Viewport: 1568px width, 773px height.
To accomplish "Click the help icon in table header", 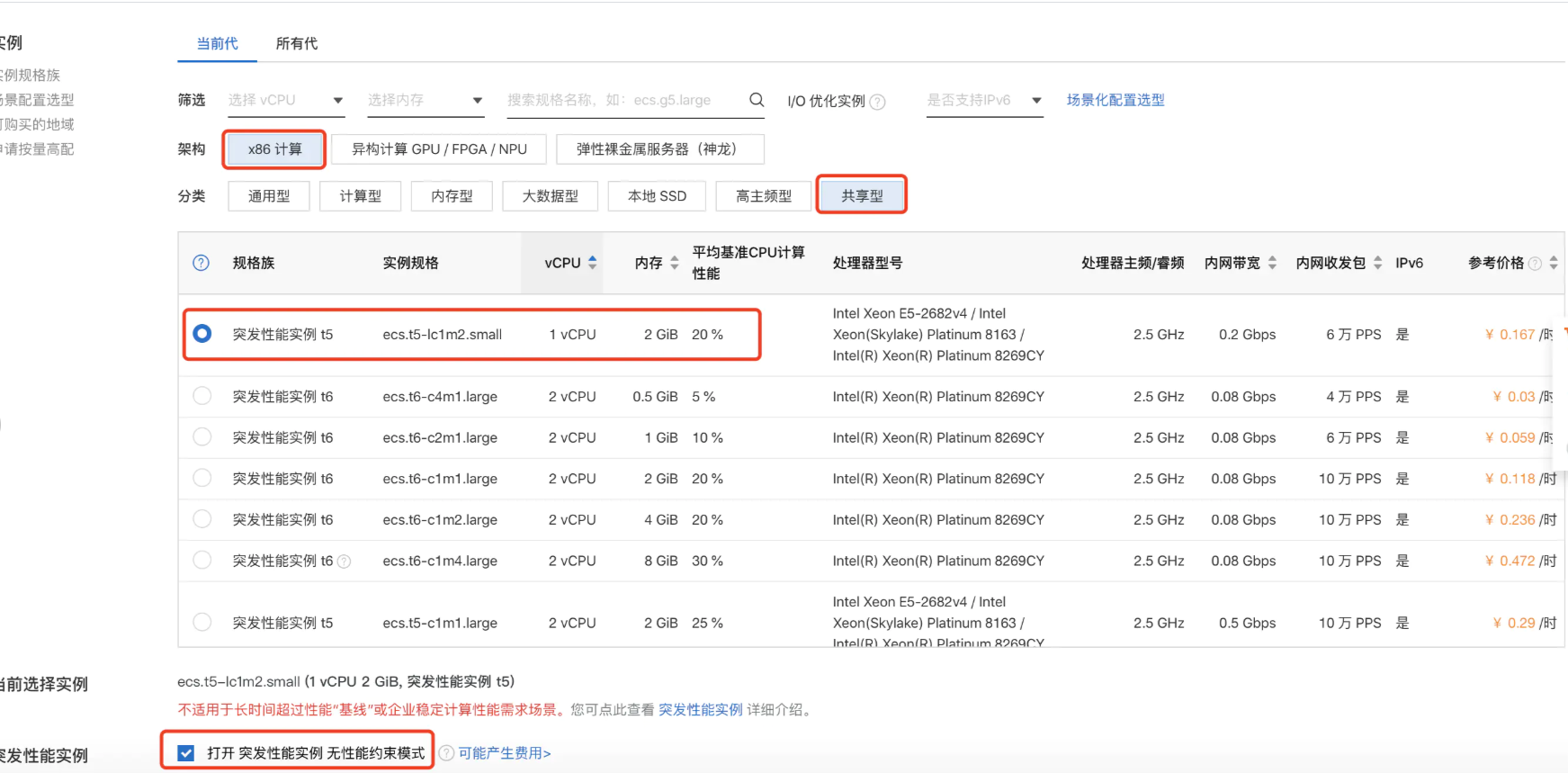I will coord(202,263).
